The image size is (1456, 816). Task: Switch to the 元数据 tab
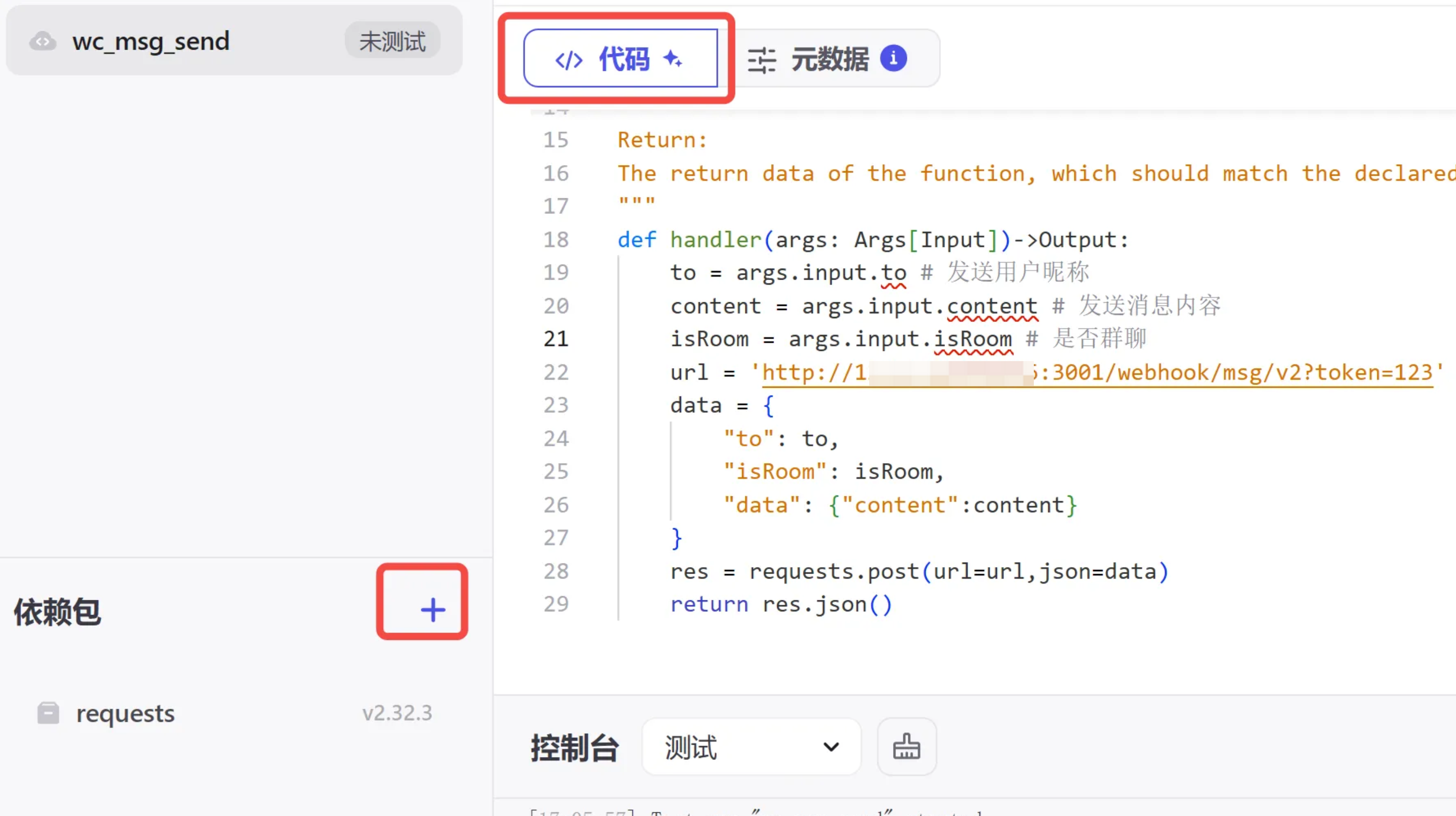(x=829, y=59)
